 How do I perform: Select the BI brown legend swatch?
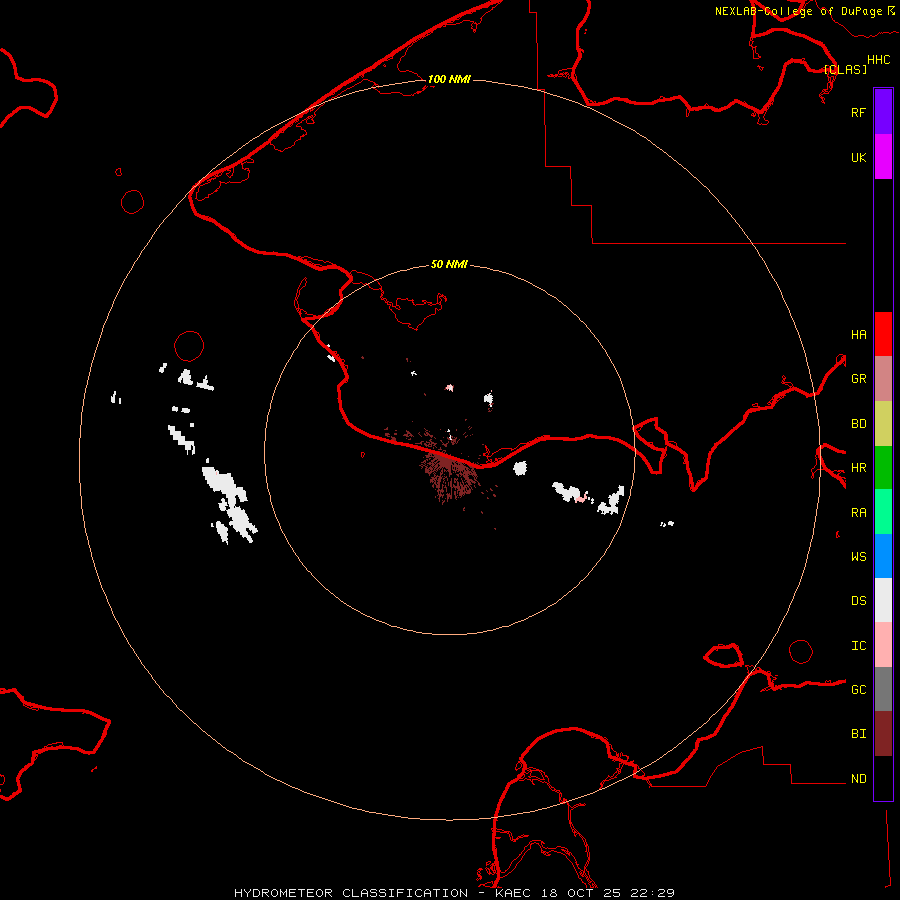(x=883, y=733)
